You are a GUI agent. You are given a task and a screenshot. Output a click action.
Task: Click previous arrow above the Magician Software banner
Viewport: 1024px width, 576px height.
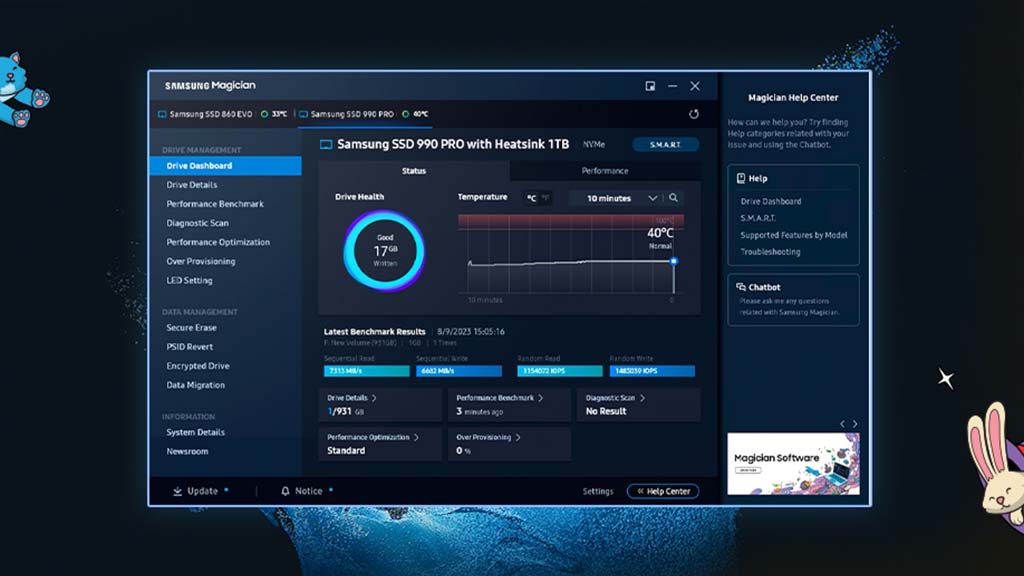point(842,424)
